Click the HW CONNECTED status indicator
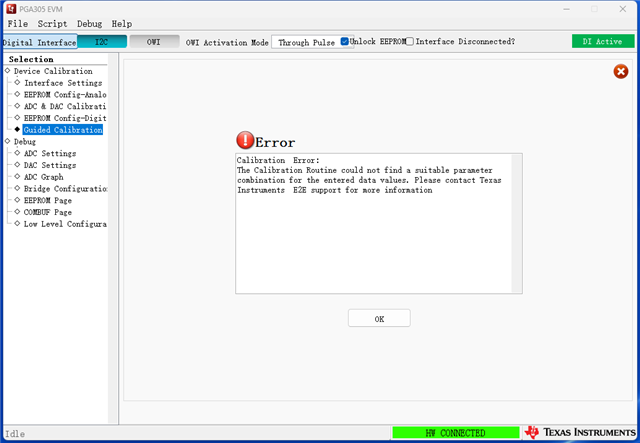 click(456, 432)
